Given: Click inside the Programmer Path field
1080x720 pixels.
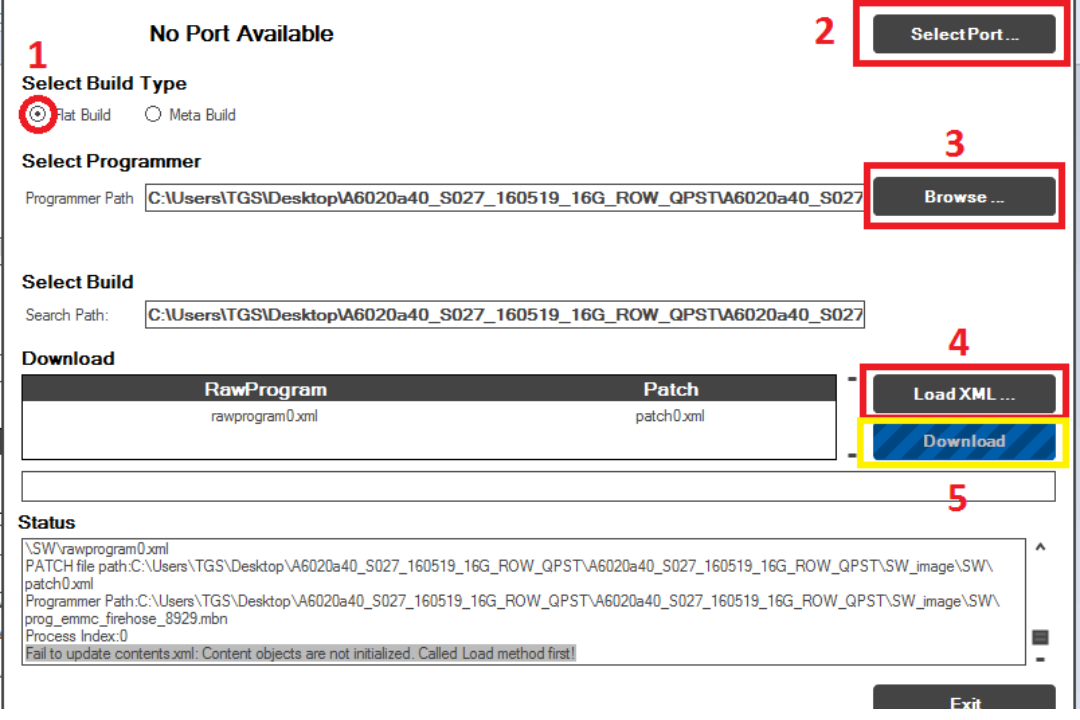Looking at the screenshot, I should point(504,198).
